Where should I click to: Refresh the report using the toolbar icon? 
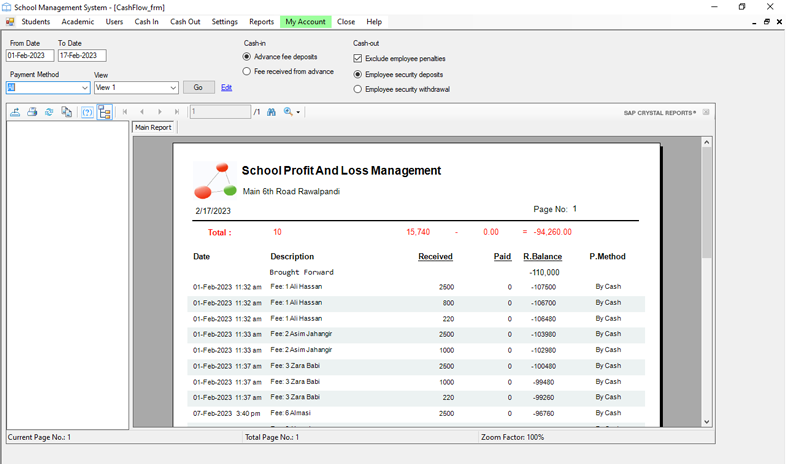49,112
